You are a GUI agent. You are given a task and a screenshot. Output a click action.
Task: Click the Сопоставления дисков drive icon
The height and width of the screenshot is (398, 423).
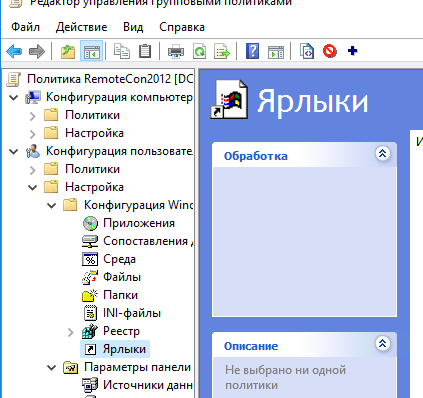coord(90,241)
